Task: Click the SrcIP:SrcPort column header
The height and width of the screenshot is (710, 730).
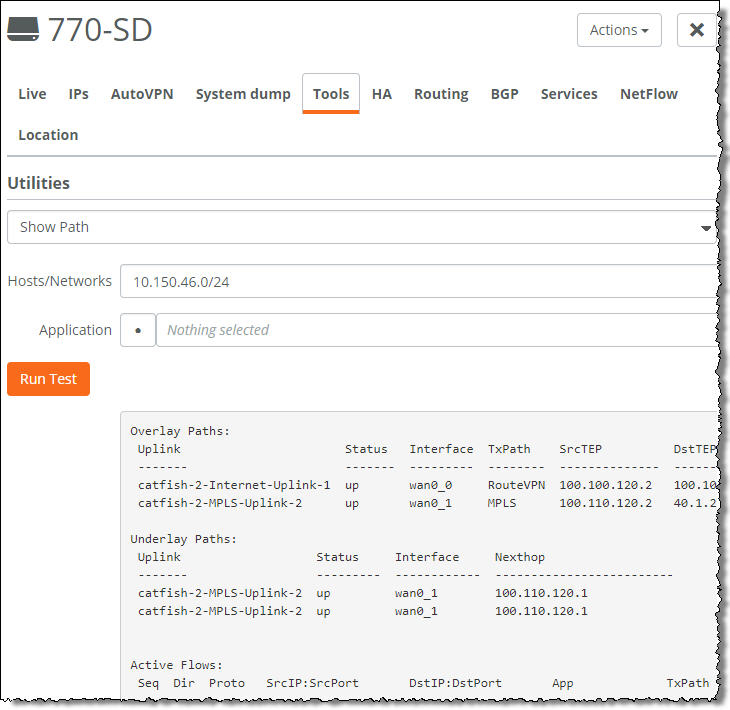Action: coord(312,683)
